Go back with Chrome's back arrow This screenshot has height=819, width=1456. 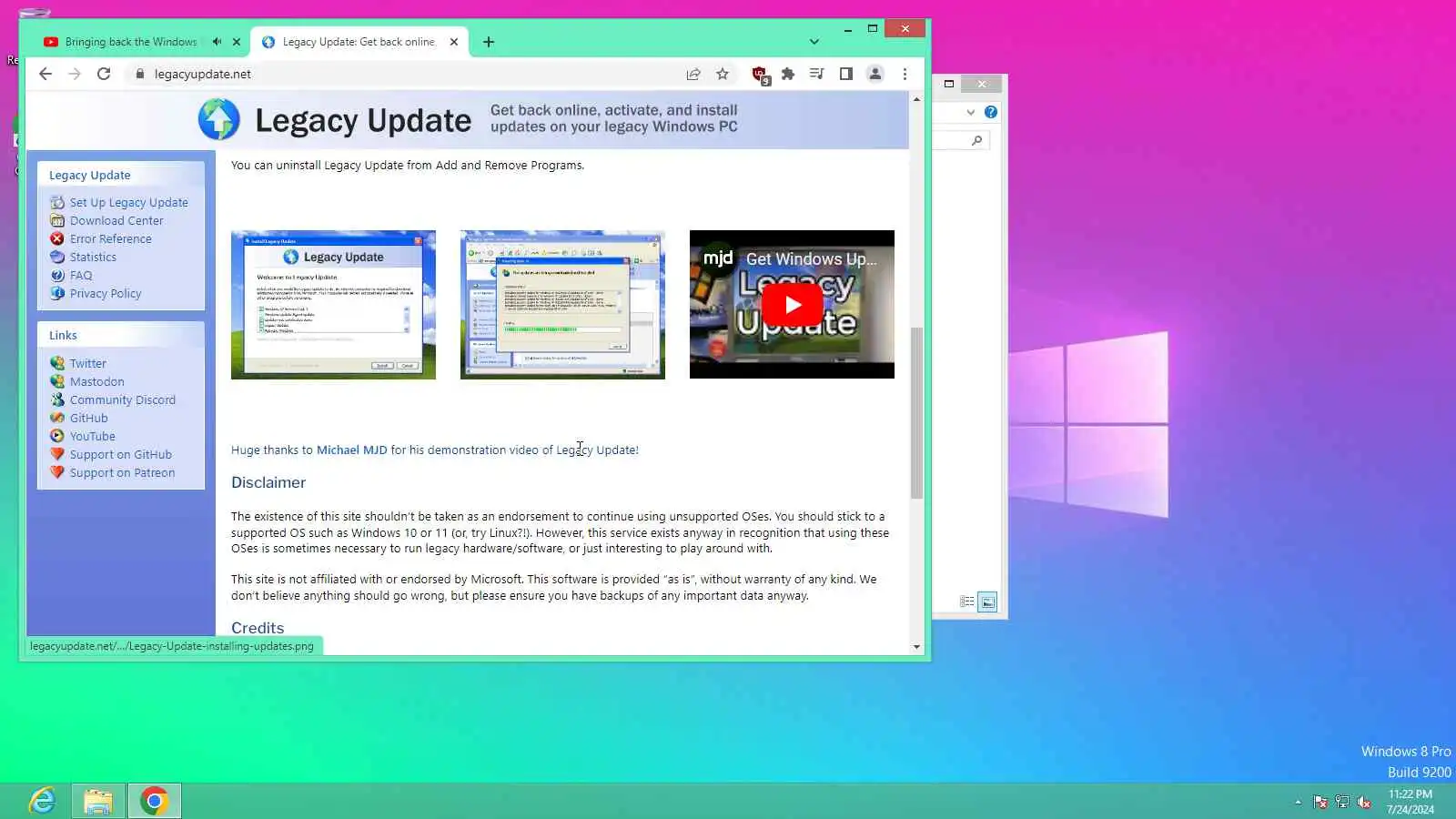[x=45, y=74]
